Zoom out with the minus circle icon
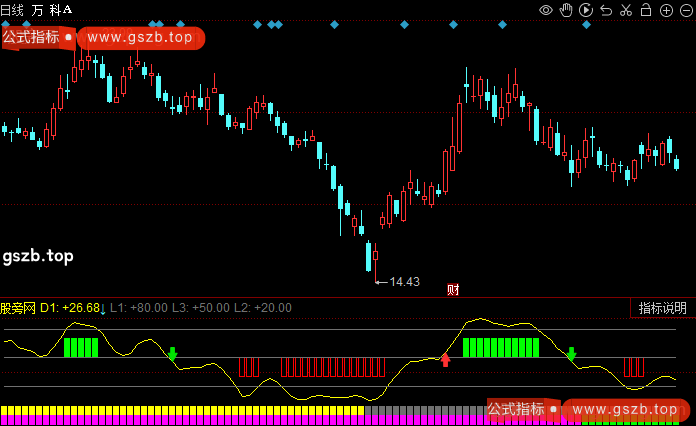Viewport: 696px width, 426px height. [684, 10]
